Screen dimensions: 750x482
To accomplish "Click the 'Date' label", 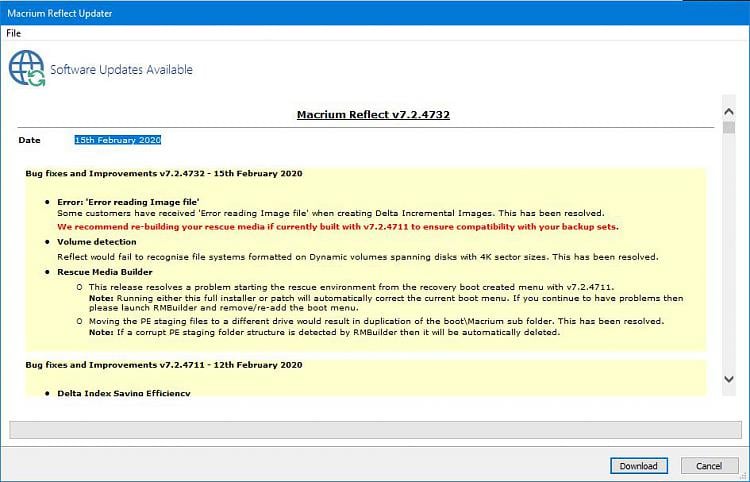I will click(29, 140).
